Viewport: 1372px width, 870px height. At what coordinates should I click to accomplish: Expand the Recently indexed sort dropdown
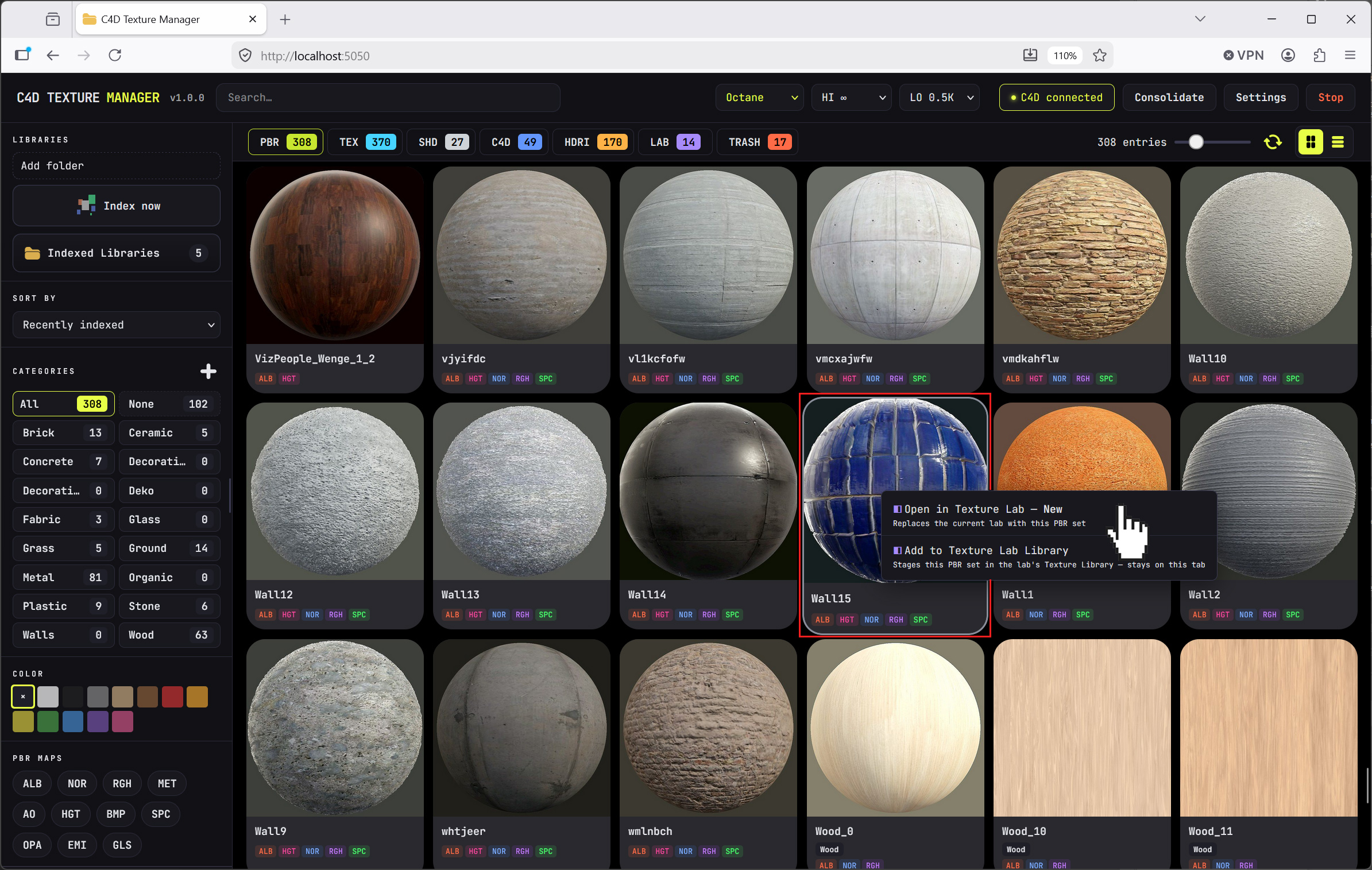[117, 325]
